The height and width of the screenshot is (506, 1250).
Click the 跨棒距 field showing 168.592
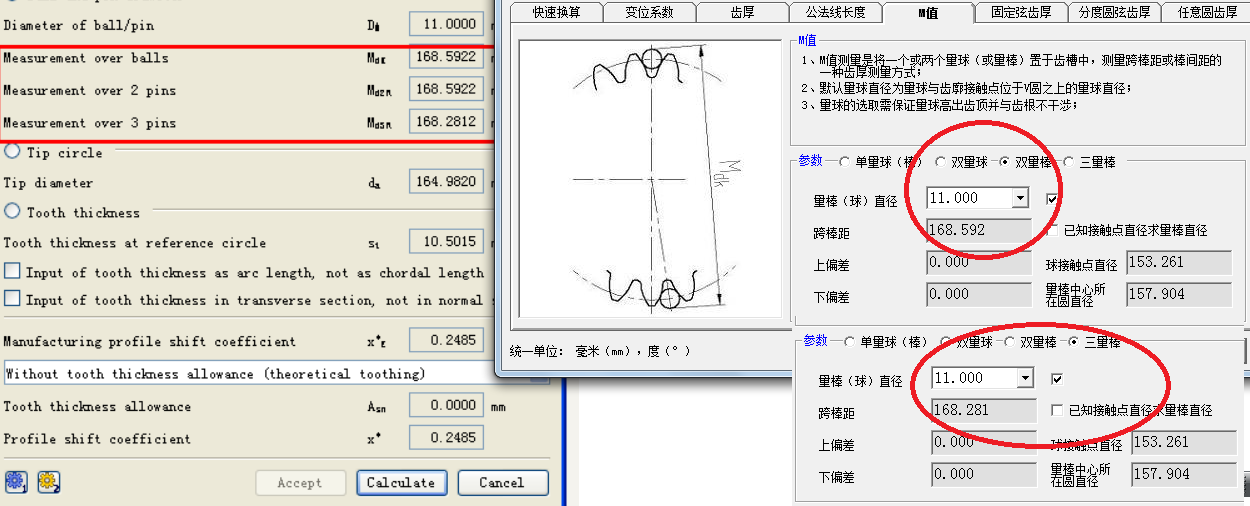pos(978,230)
